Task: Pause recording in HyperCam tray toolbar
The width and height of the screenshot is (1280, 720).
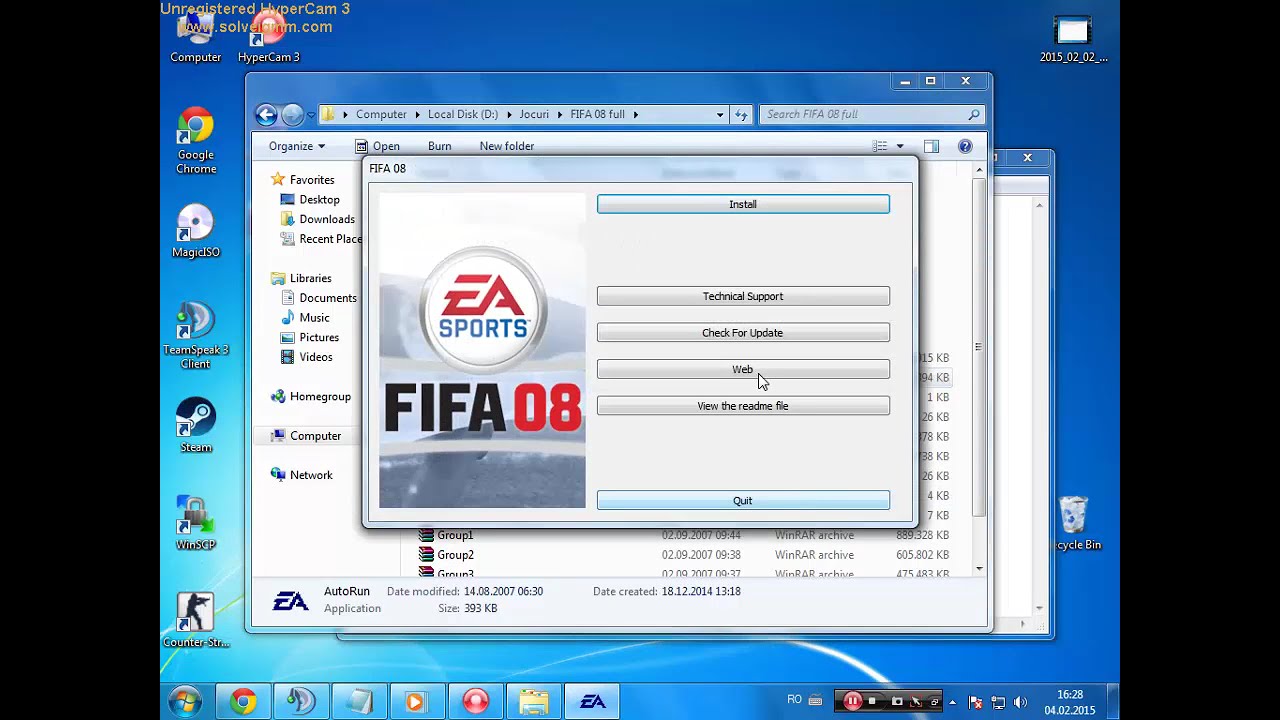Action: coord(853,702)
